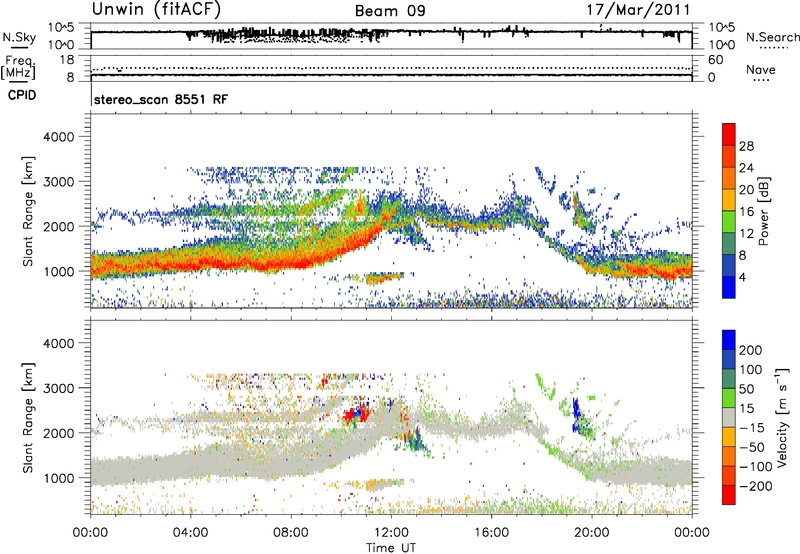Click the '08:00' time tick label

(290, 533)
